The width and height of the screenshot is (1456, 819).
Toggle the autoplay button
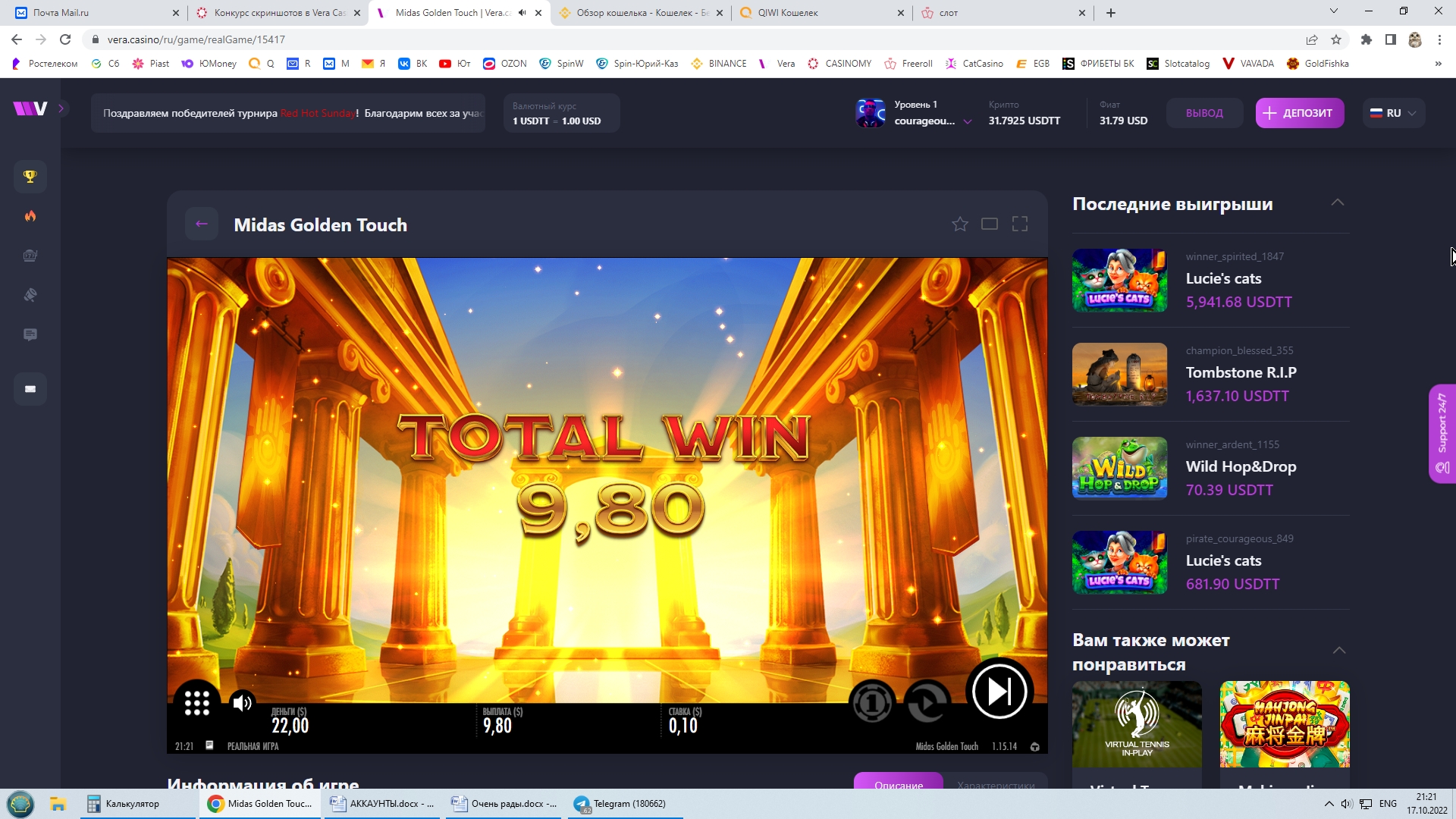927,703
